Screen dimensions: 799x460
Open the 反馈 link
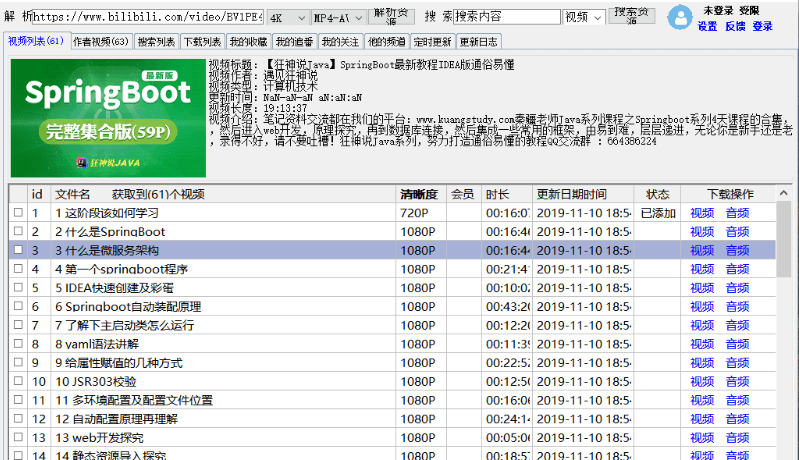point(735,26)
